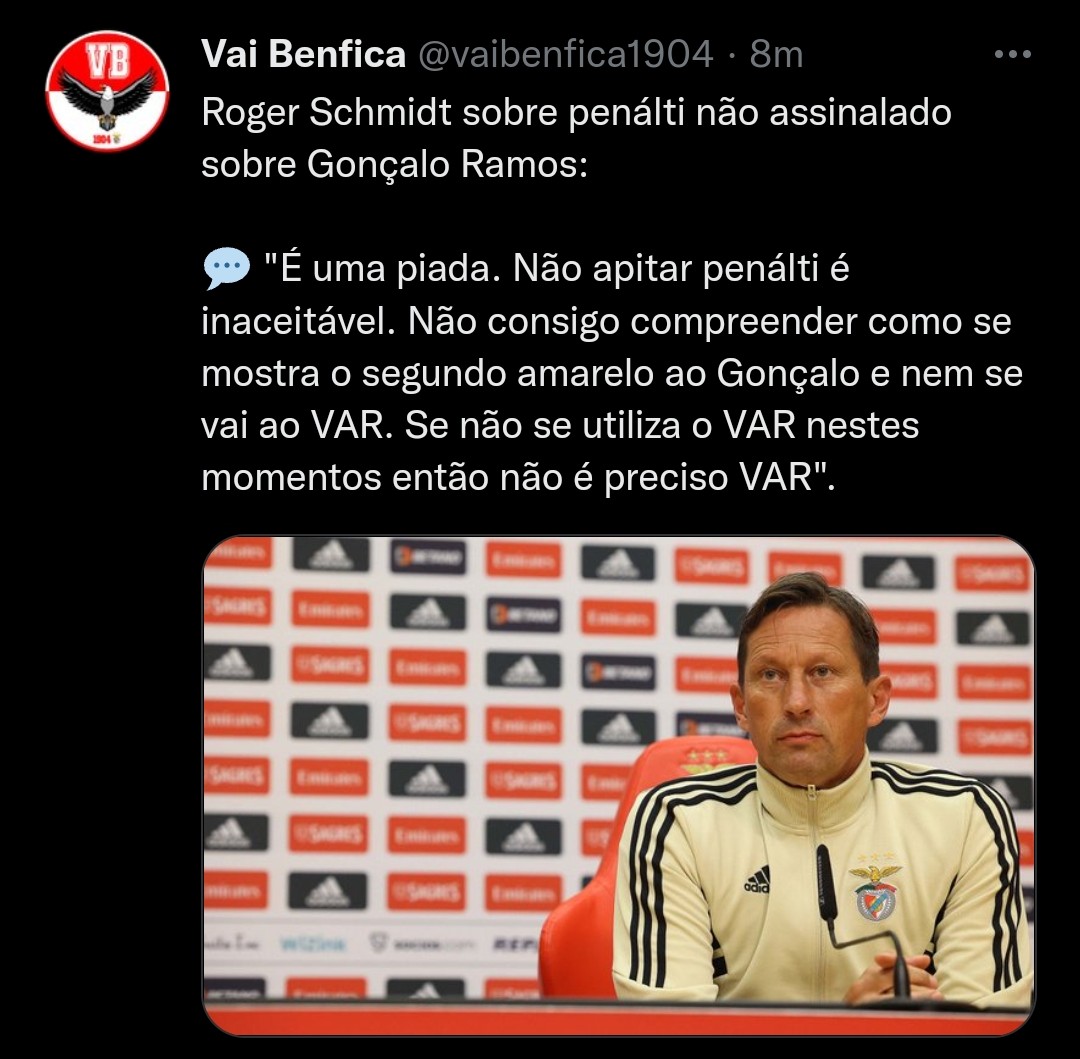Click the speech bubble emoji in the tweet
The image size is (1080, 1059).
pyautogui.click(x=227, y=269)
